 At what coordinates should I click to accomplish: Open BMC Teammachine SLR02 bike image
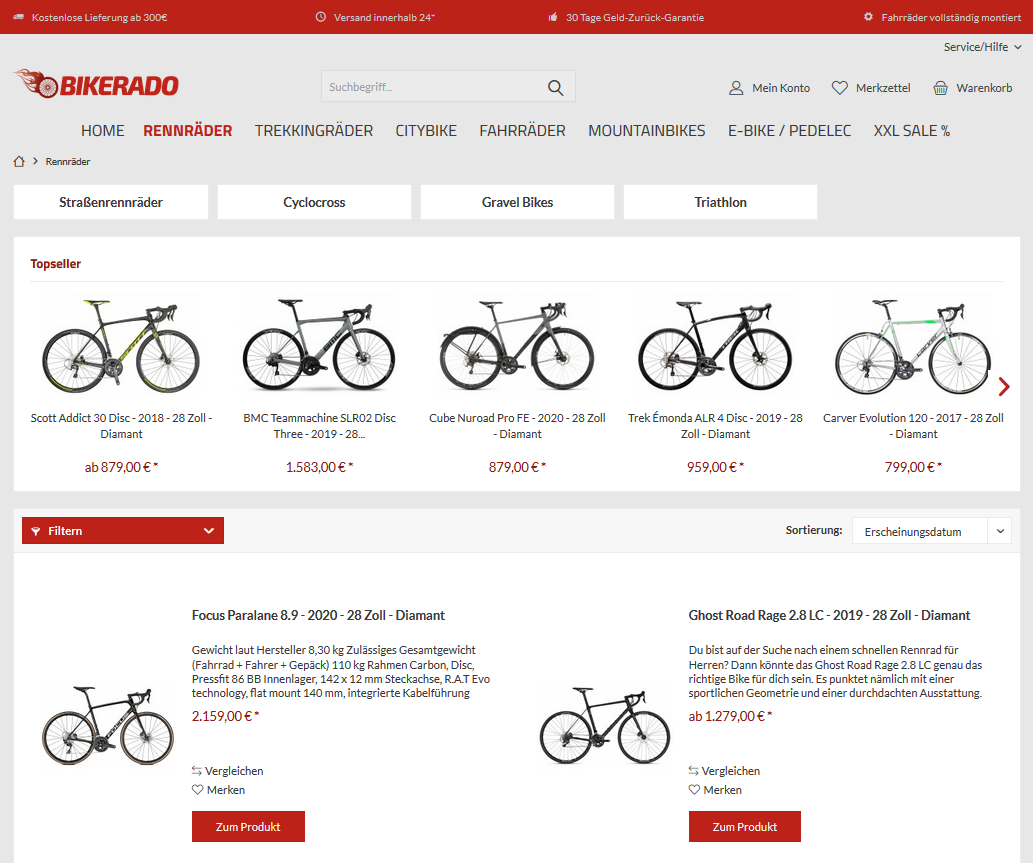pyautogui.click(x=319, y=346)
